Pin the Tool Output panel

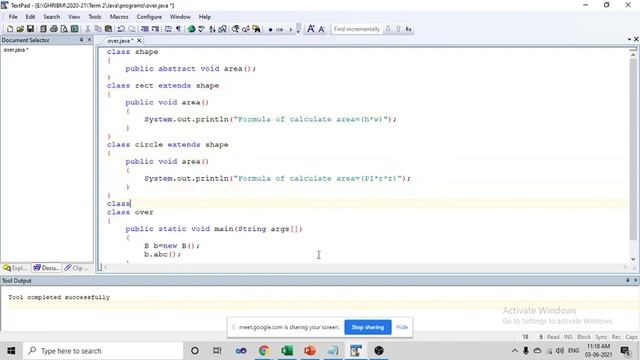628,280
